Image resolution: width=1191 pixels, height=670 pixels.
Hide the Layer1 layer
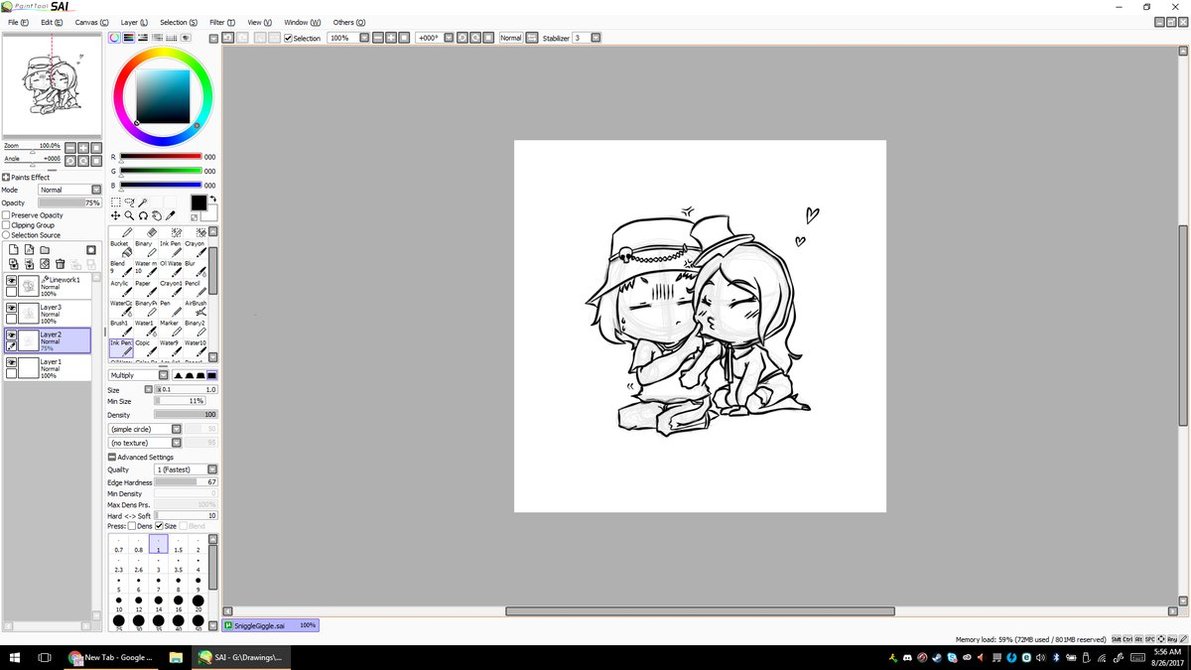[11, 363]
